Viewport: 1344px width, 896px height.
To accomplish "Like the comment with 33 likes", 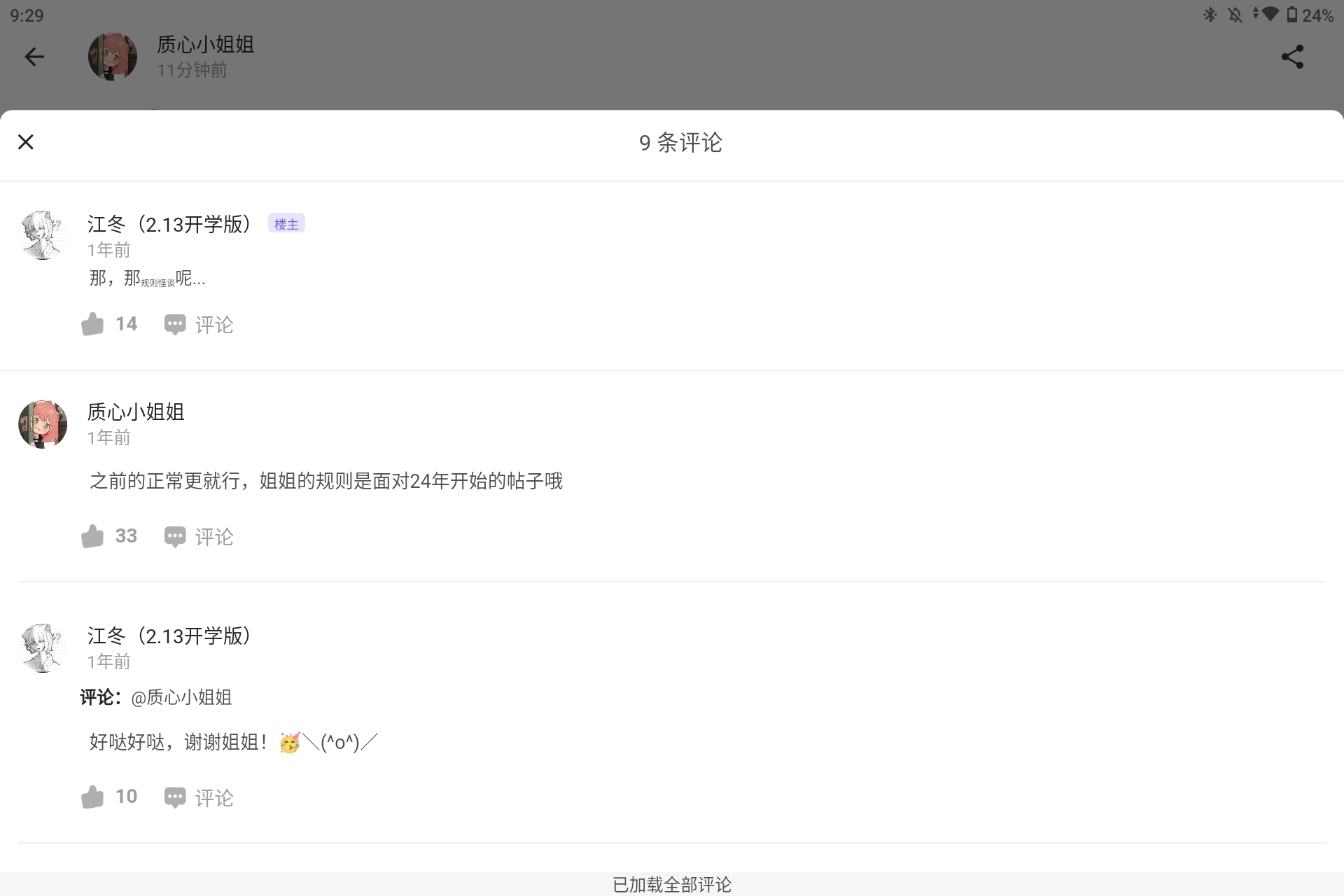I will 92,536.
